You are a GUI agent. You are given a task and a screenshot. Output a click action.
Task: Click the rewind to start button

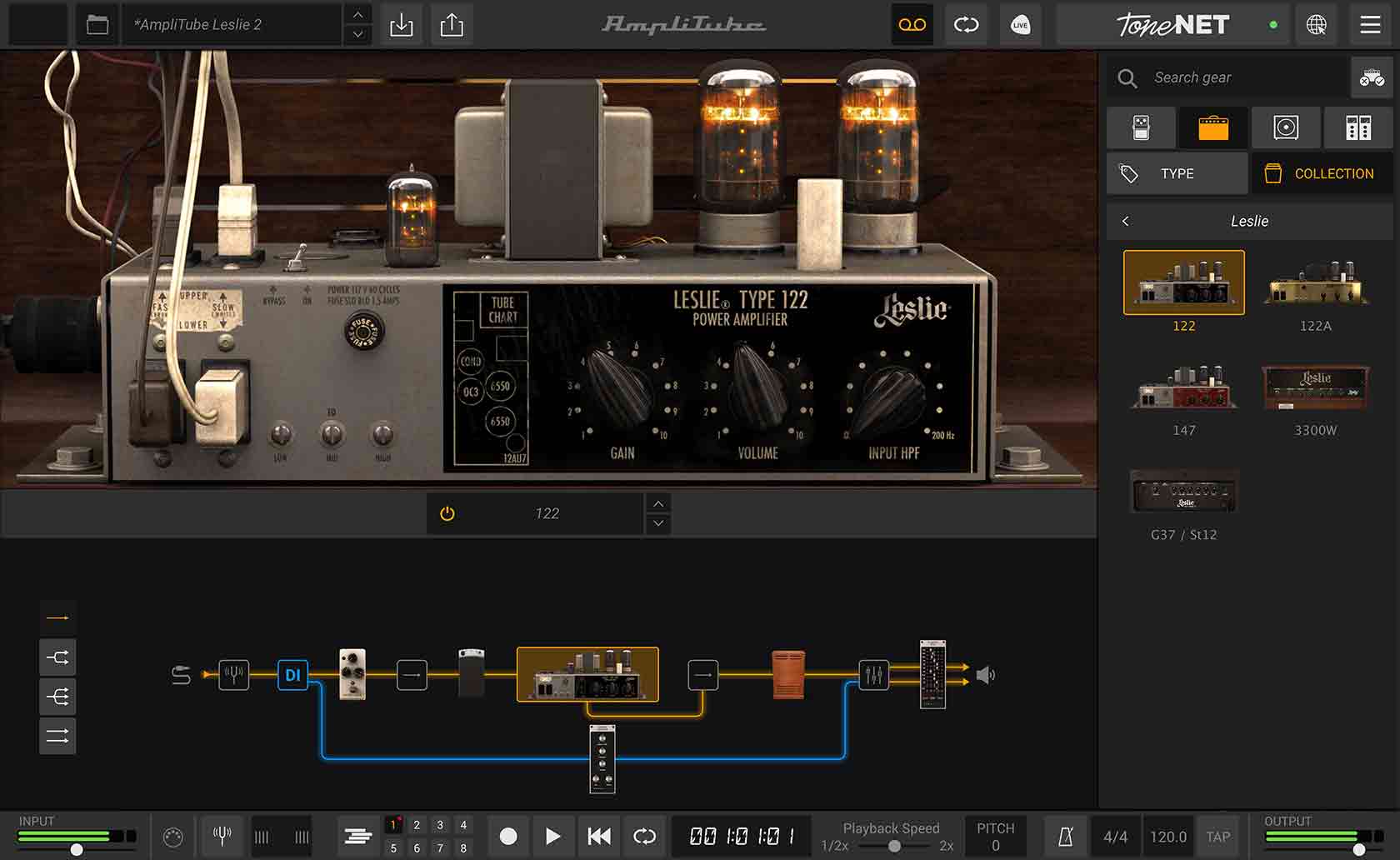pos(598,836)
